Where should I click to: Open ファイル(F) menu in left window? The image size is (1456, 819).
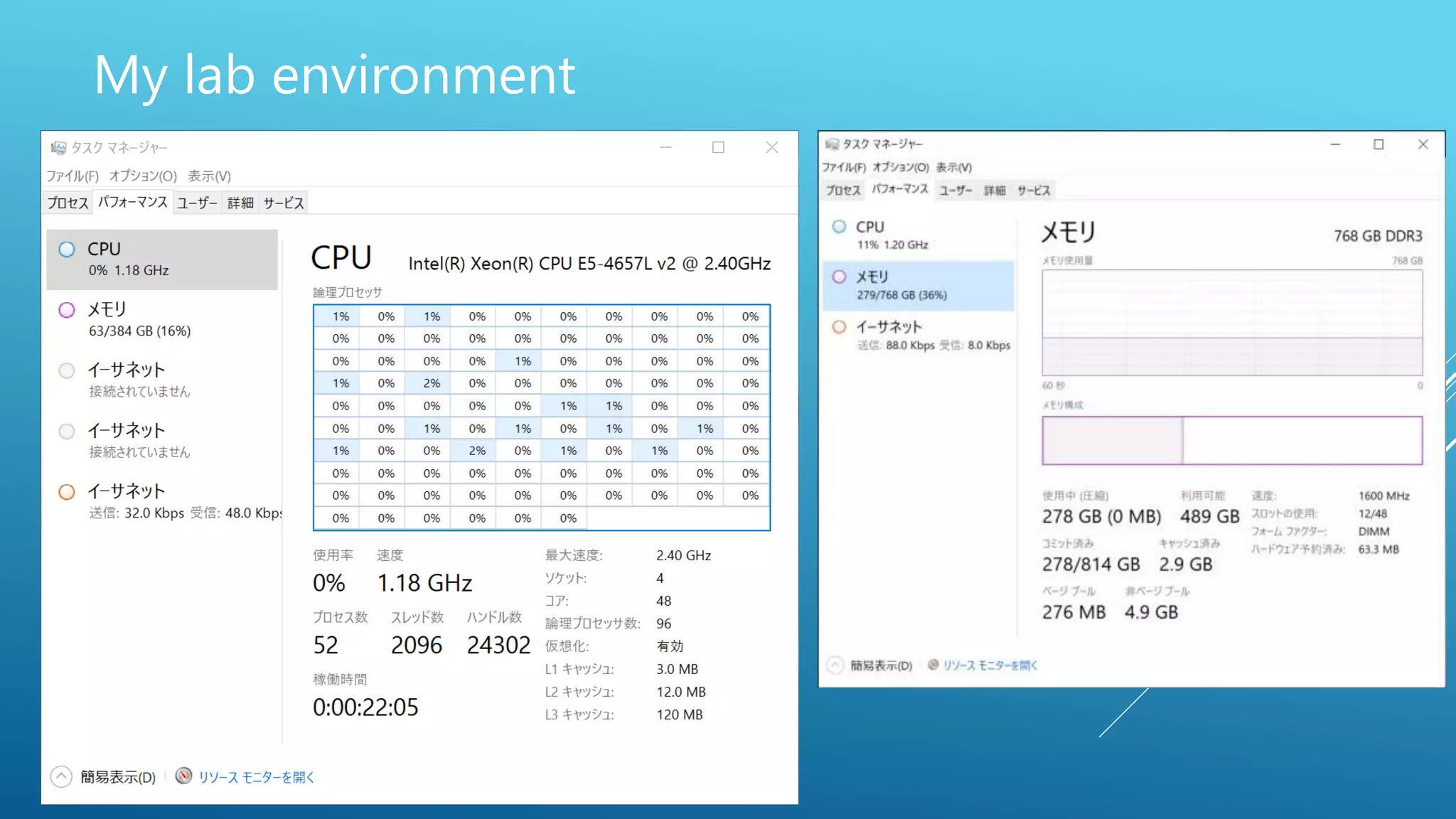click(73, 176)
